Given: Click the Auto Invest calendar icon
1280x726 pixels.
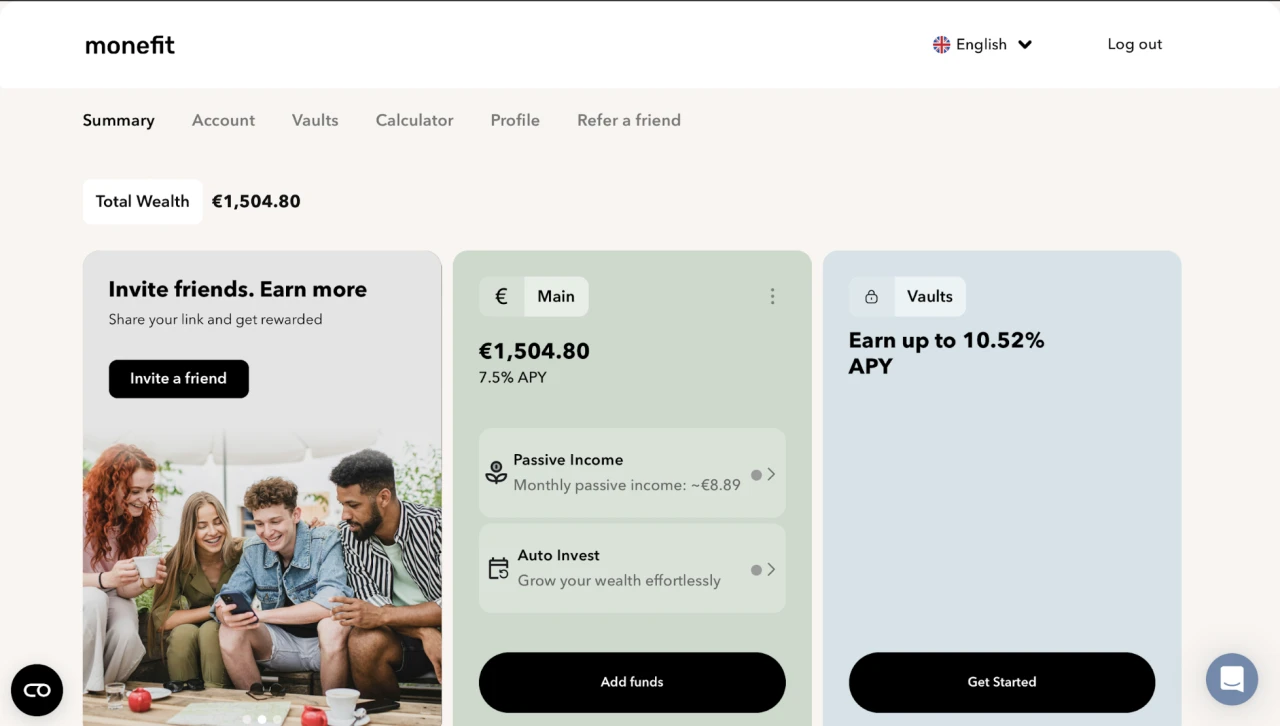Looking at the screenshot, I should pyautogui.click(x=498, y=568).
